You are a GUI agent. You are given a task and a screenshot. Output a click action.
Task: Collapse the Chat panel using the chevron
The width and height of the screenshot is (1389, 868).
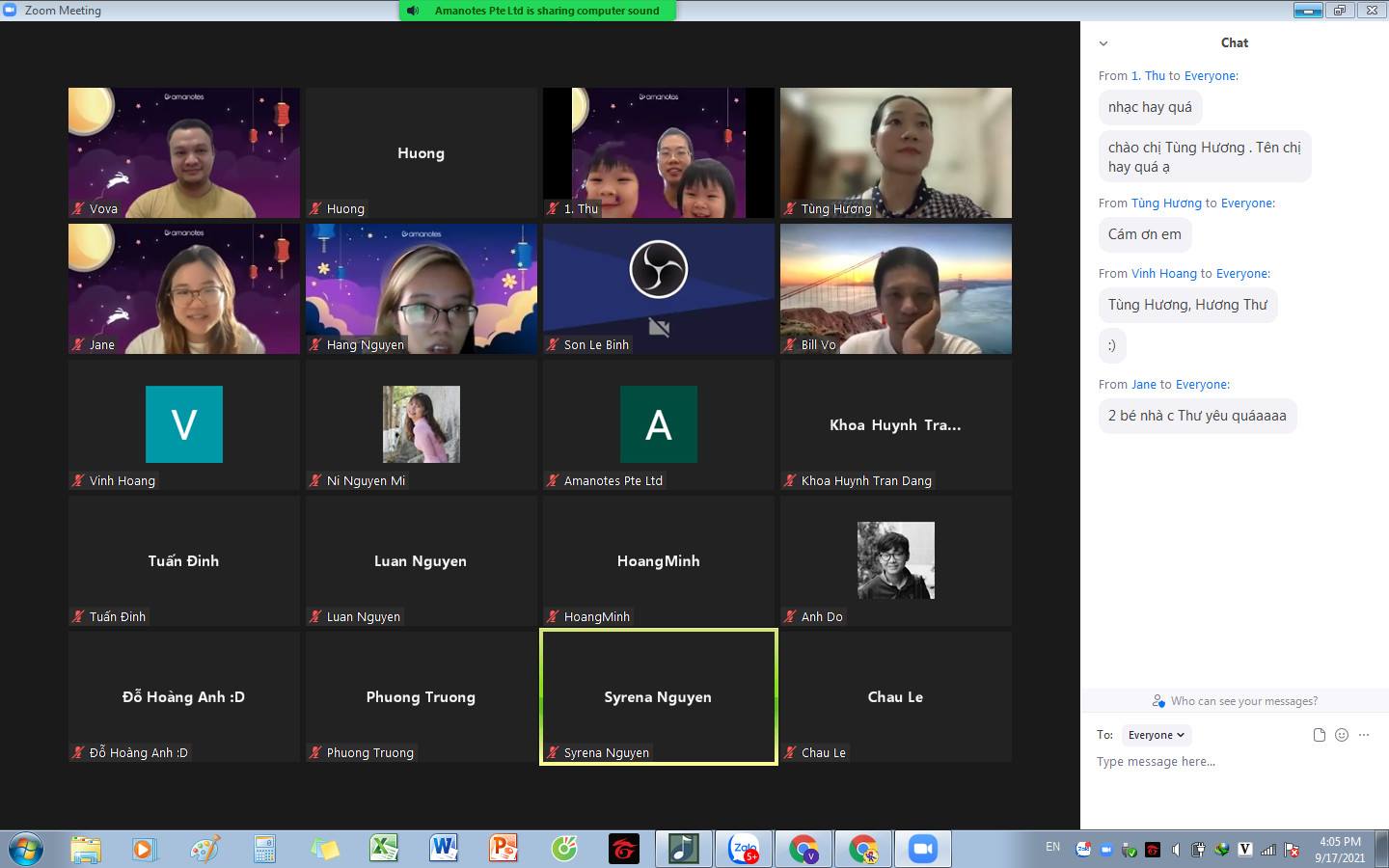click(x=1103, y=43)
